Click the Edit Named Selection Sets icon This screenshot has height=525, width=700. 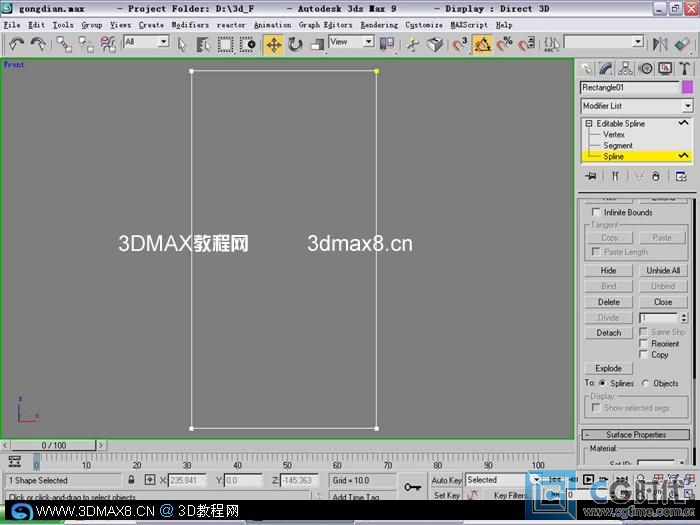point(552,45)
